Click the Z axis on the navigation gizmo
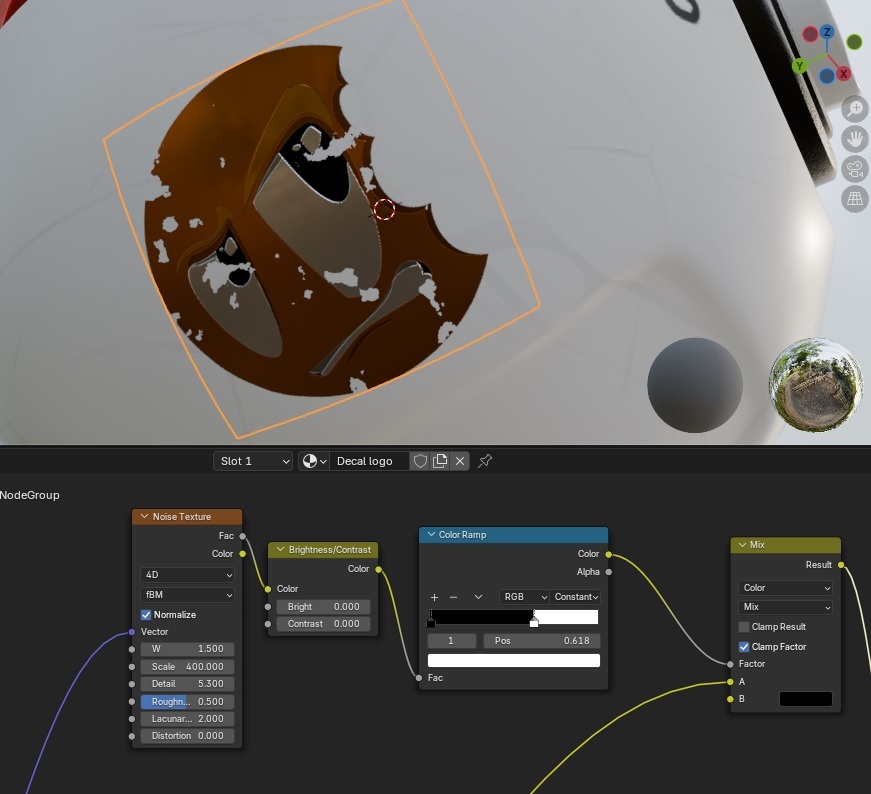Viewport: 871px width, 794px height. tap(827, 32)
